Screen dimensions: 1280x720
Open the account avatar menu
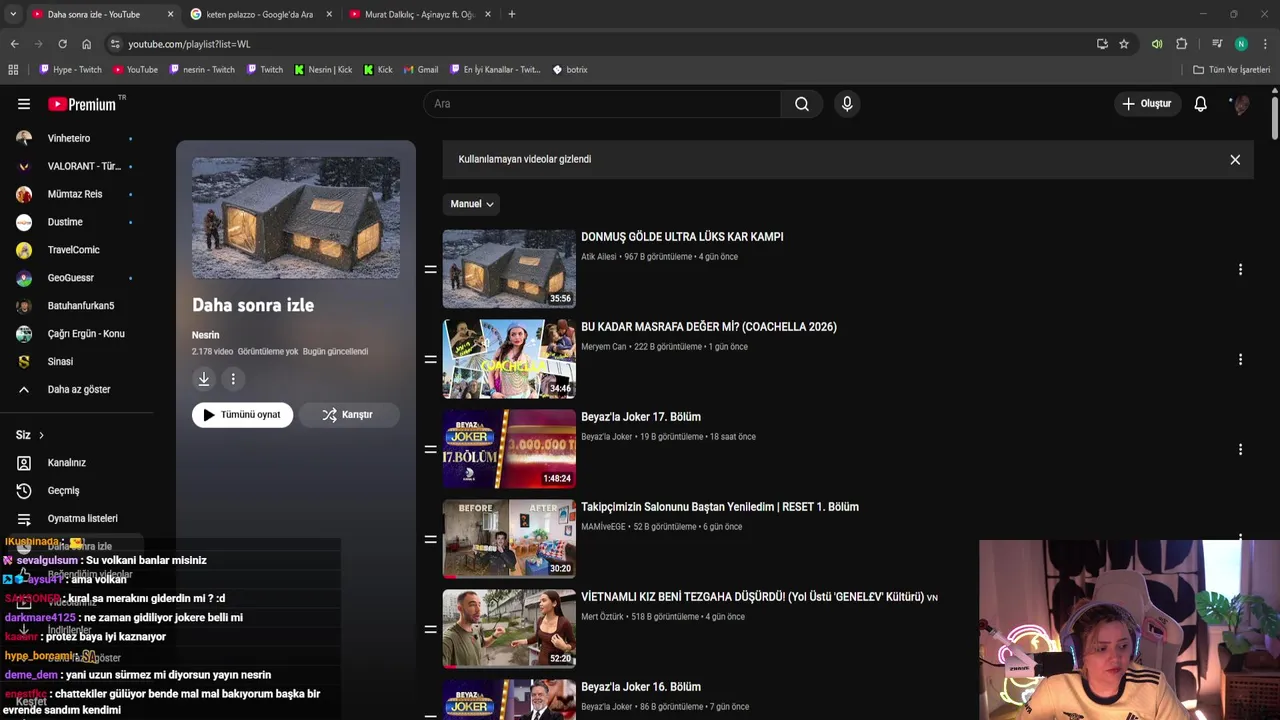(1240, 104)
